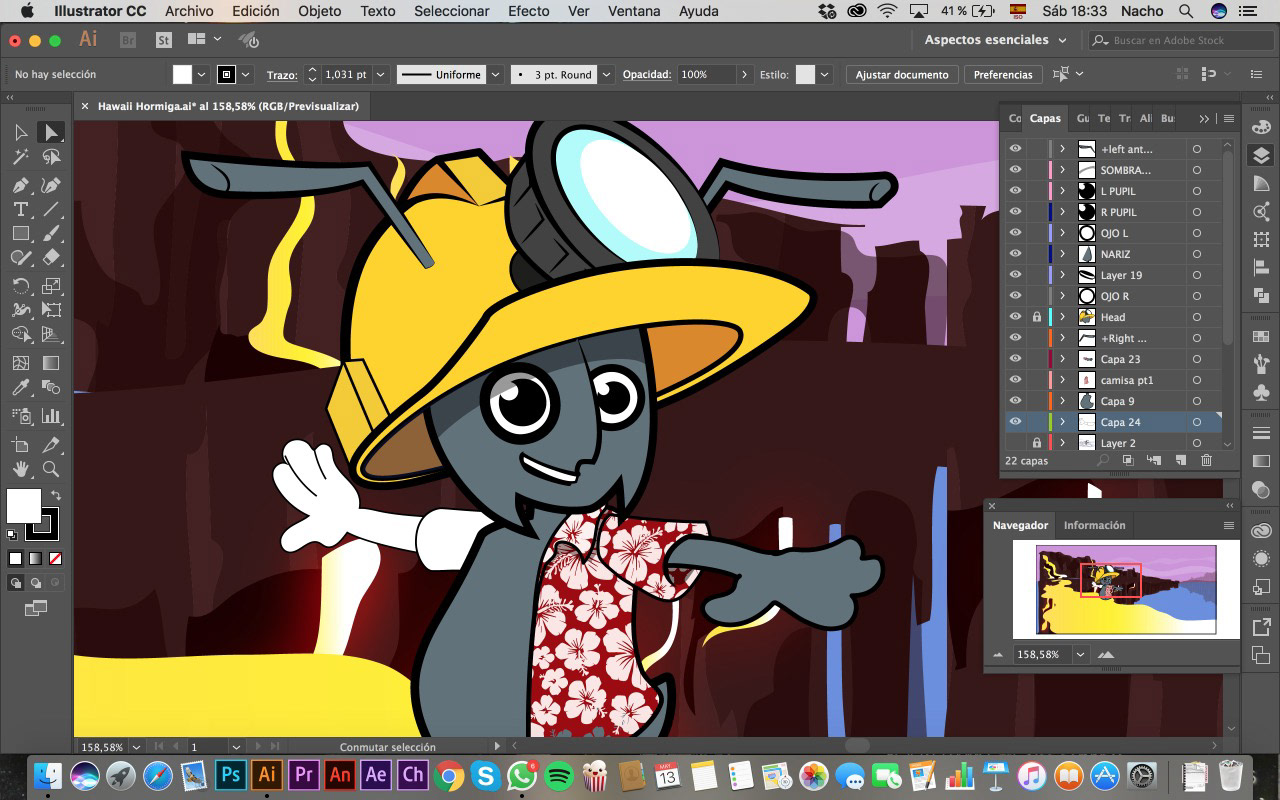Open the Efecto menu
The height and width of the screenshot is (800, 1280).
(x=528, y=11)
